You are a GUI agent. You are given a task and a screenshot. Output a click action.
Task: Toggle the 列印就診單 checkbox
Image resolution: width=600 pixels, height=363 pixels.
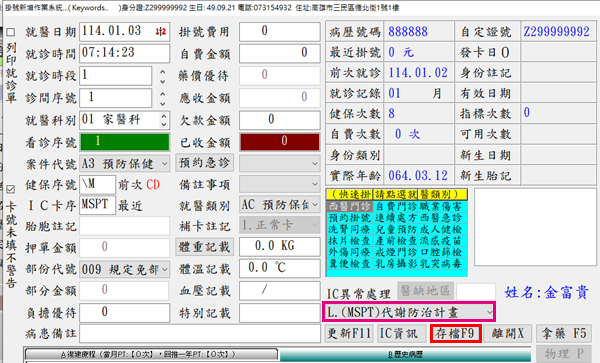tap(11, 32)
